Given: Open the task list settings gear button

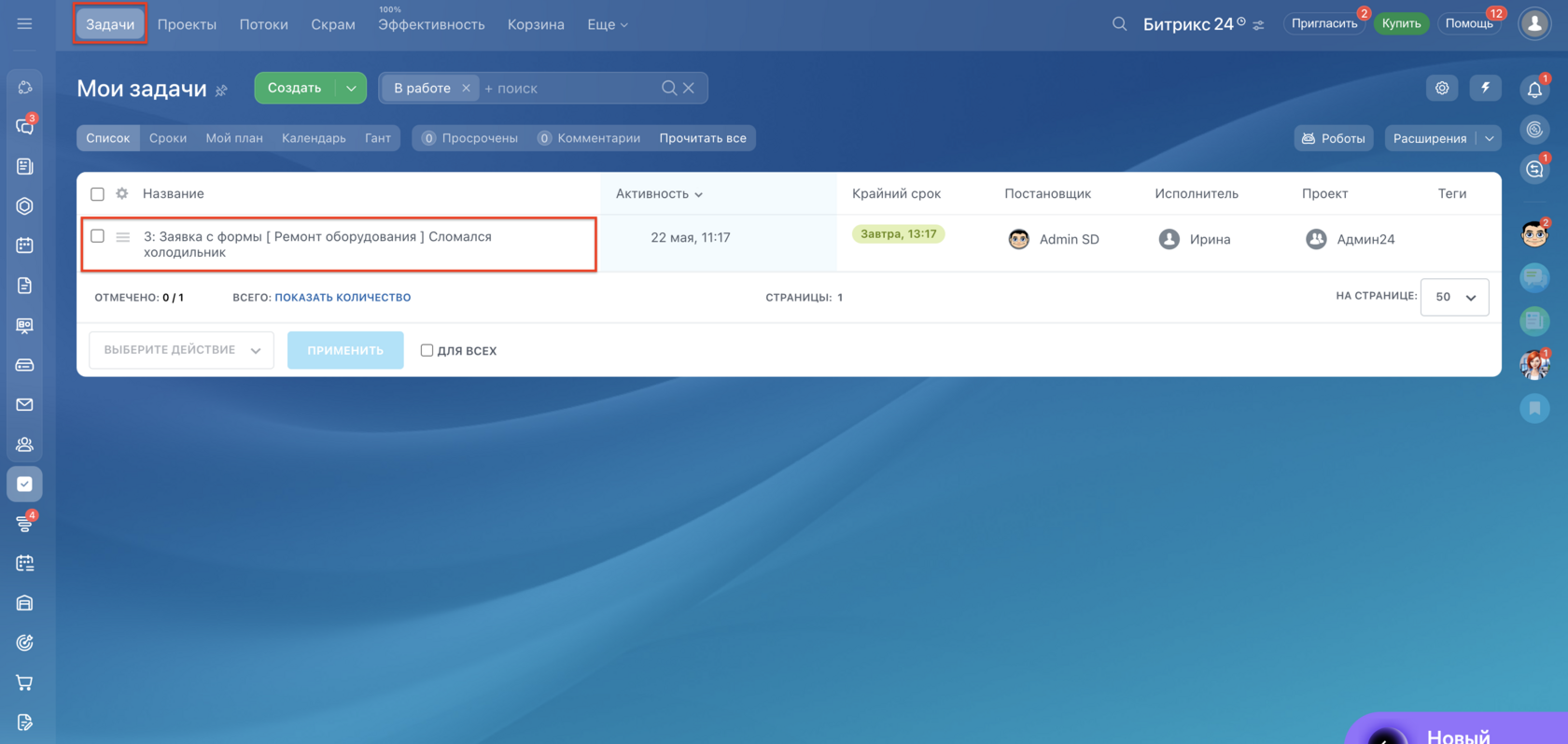Looking at the screenshot, I should 1442,88.
